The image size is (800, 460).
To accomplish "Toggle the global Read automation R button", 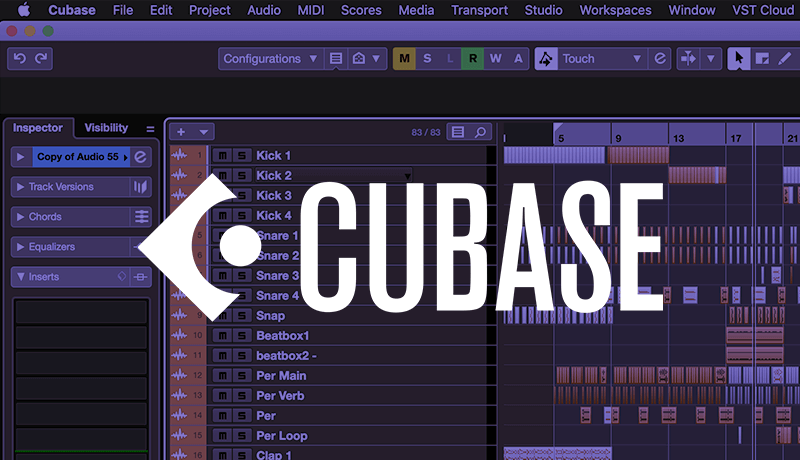I will [x=472, y=59].
